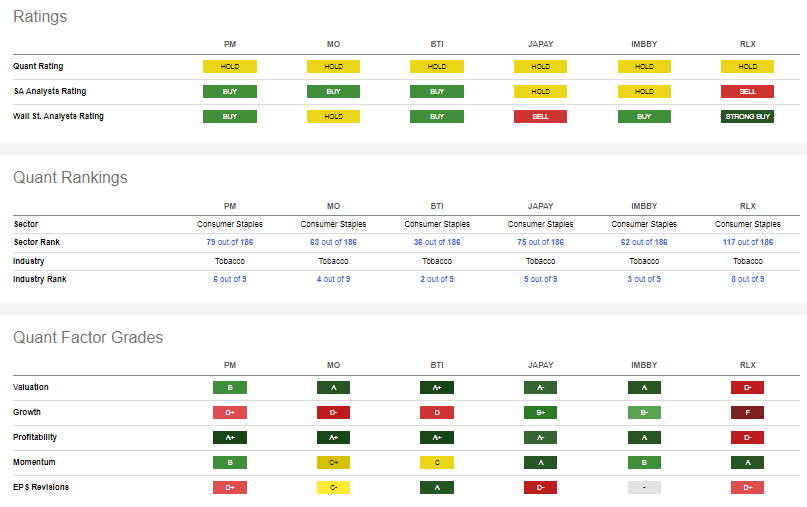
Task: Open IMBBY sector rank 62 out of 186
Action: point(644,242)
